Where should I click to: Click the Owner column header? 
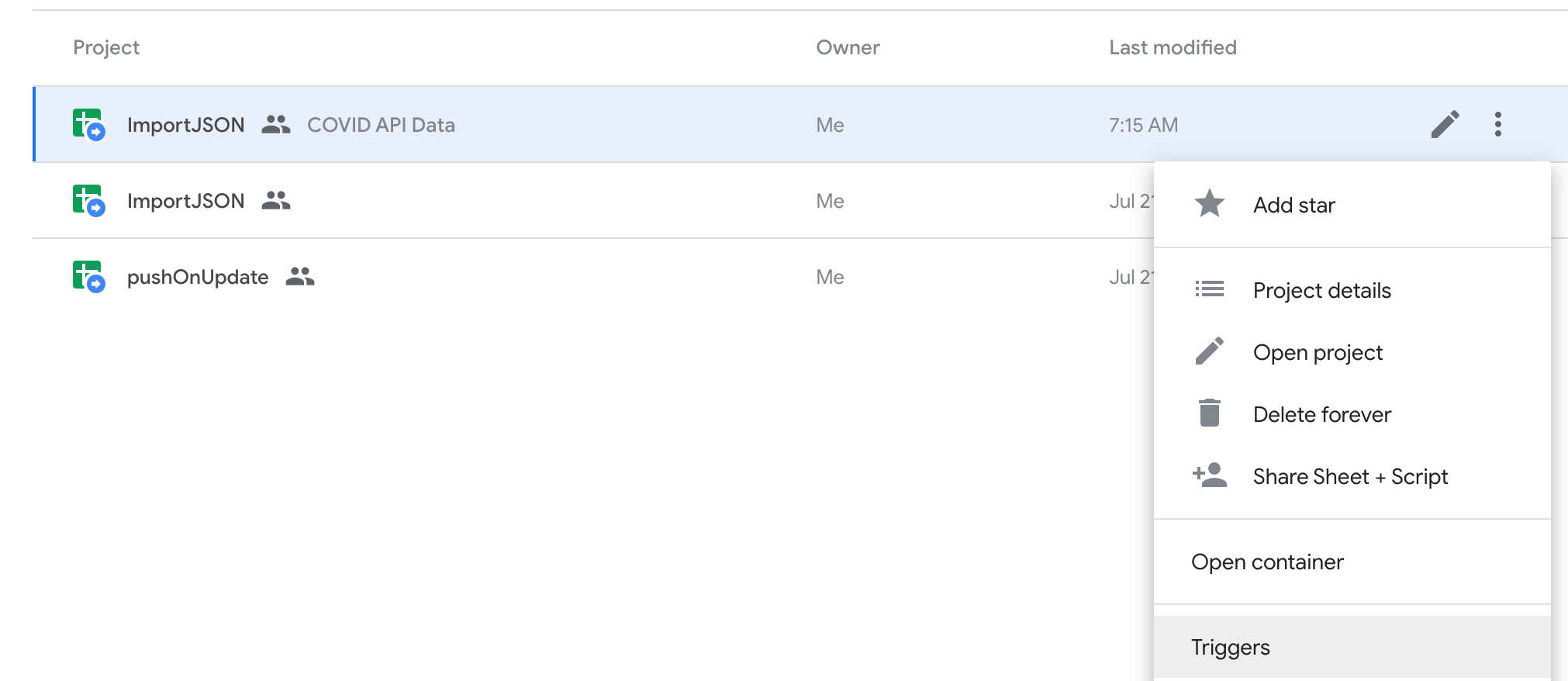click(x=848, y=47)
